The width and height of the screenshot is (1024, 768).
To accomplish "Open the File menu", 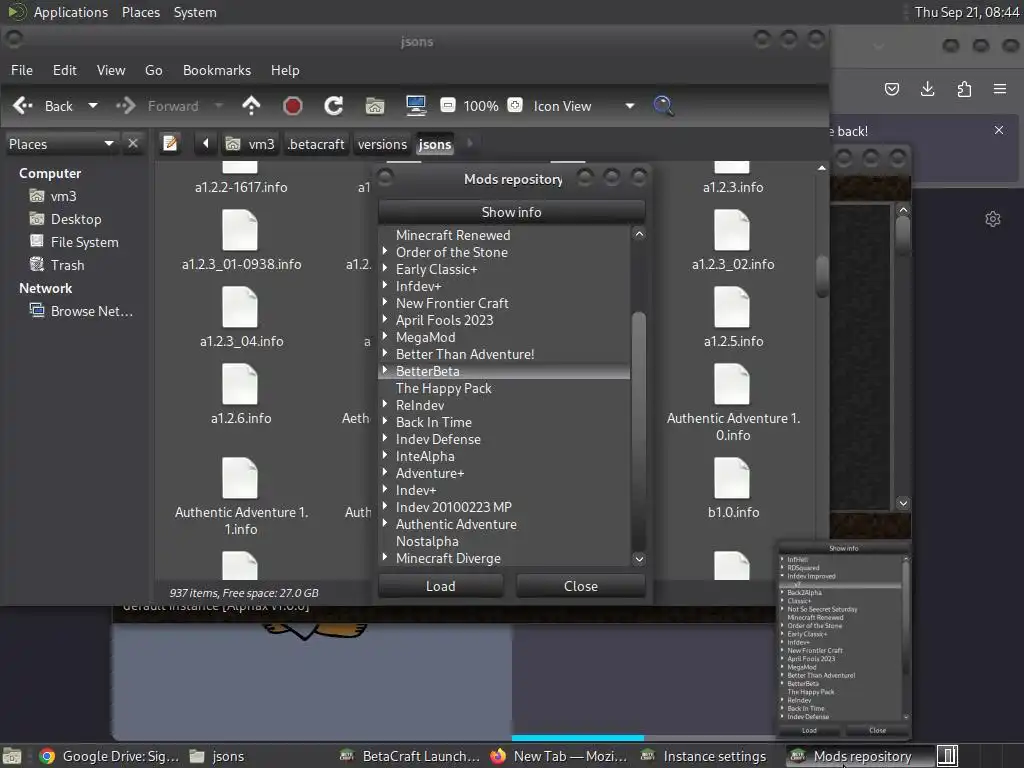I will pyautogui.click(x=22, y=70).
